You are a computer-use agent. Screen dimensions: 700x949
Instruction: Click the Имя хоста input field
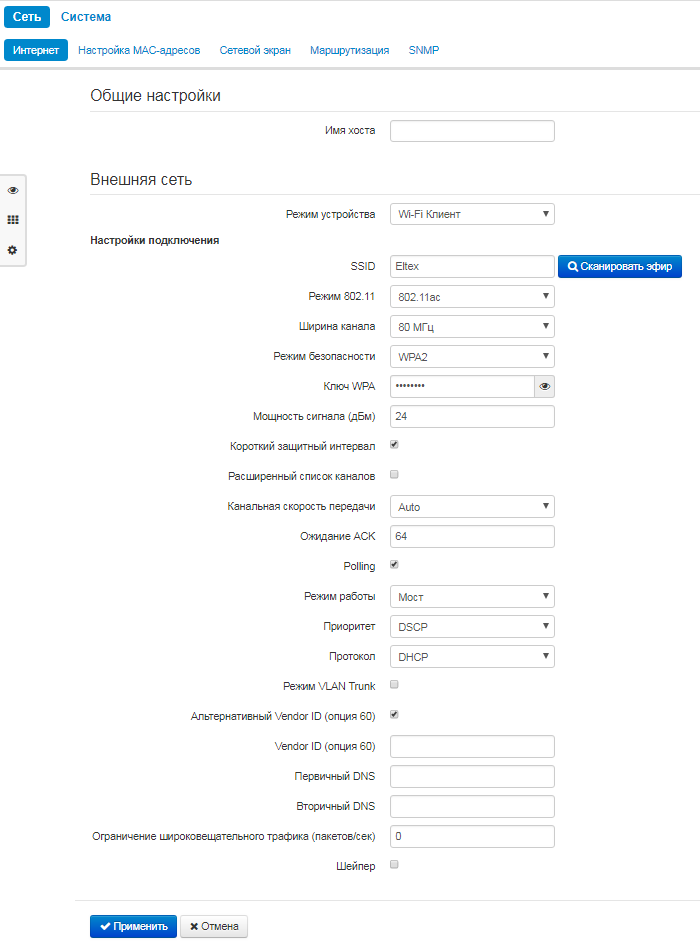(x=472, y=131)
